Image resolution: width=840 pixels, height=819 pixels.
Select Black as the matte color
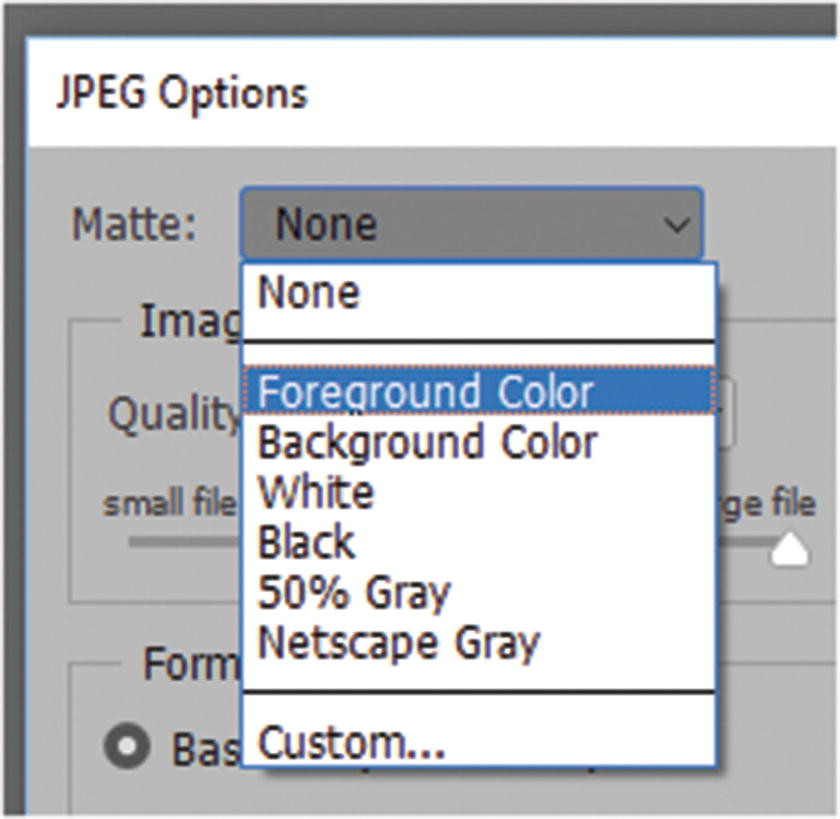pos(307,542)
